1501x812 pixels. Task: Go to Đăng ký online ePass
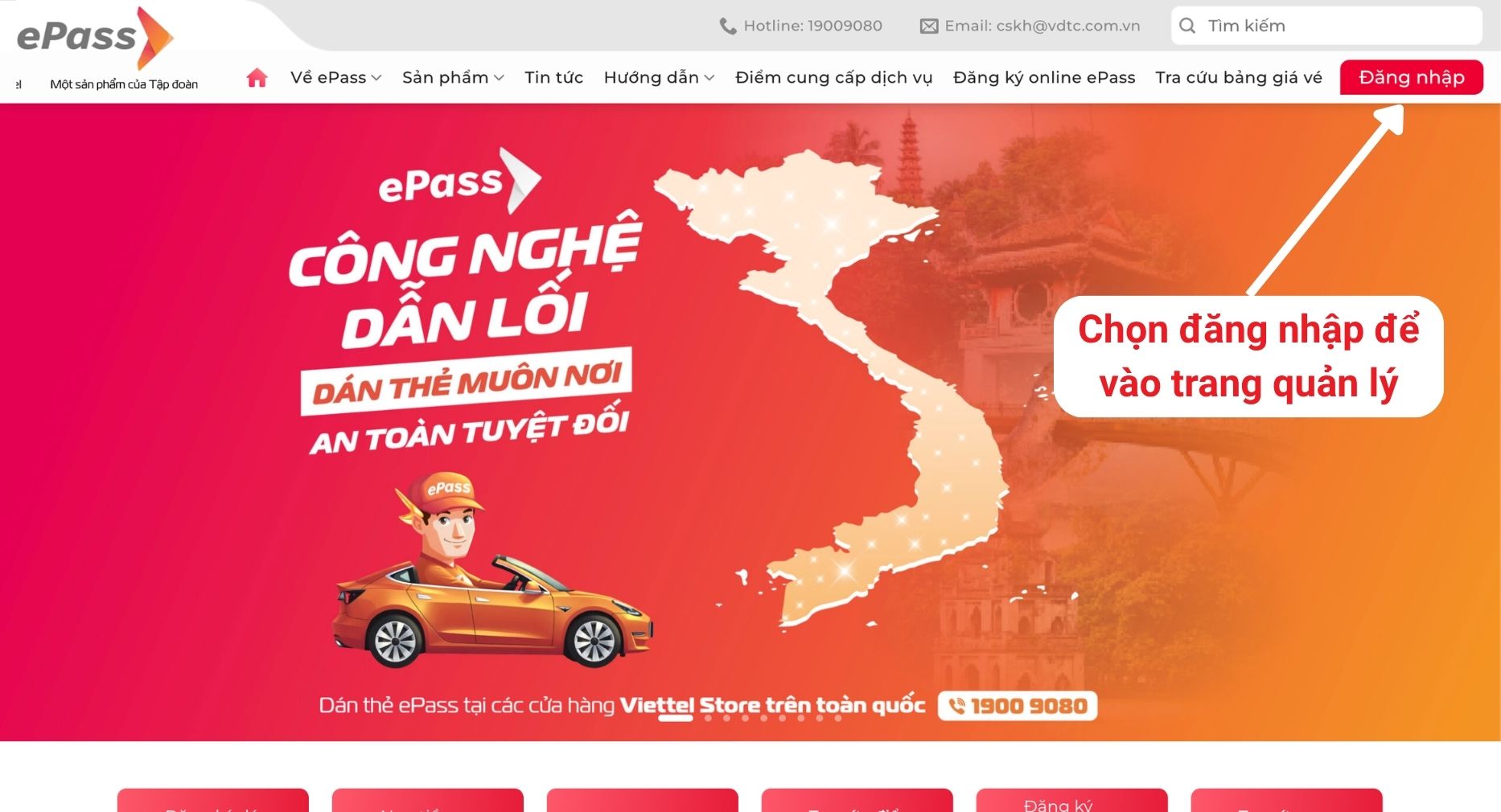[1044, 77]
